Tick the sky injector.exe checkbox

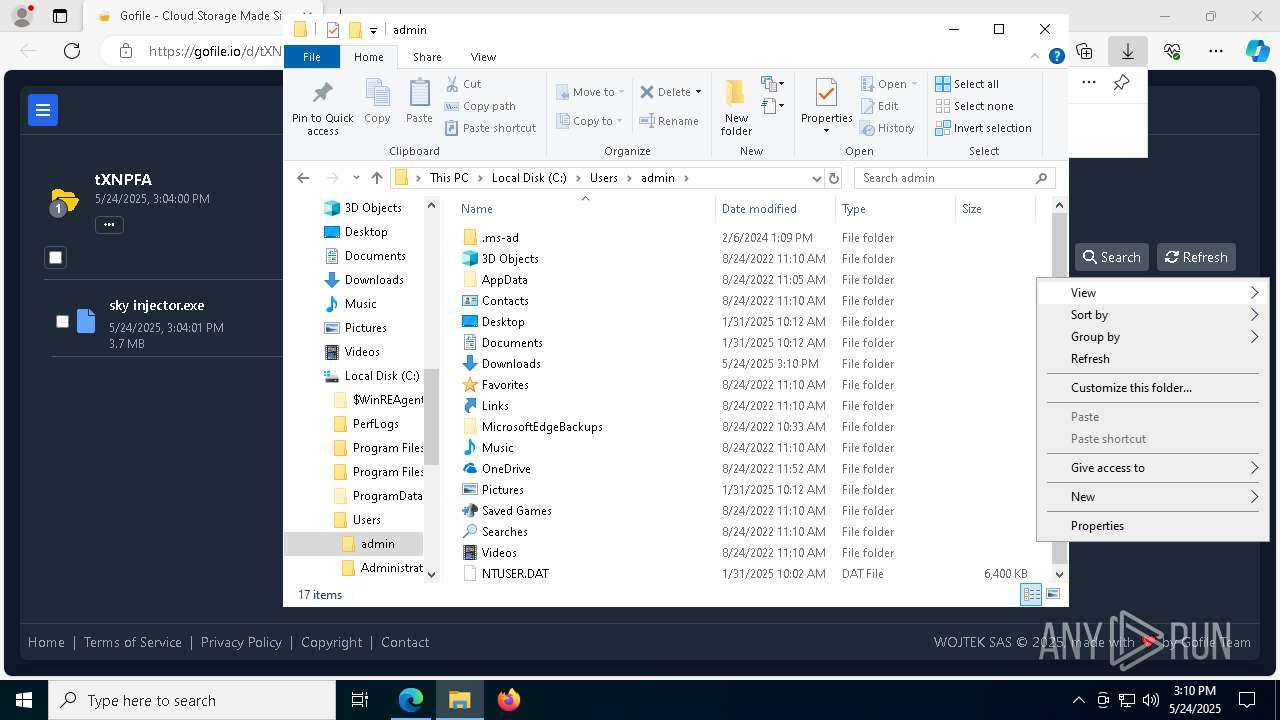tap(62, 321)
